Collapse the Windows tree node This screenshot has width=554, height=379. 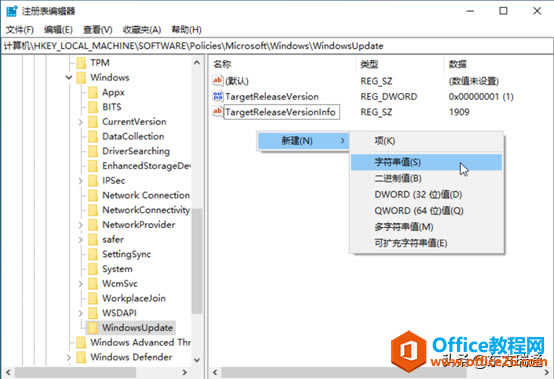(x=69, y=78)
